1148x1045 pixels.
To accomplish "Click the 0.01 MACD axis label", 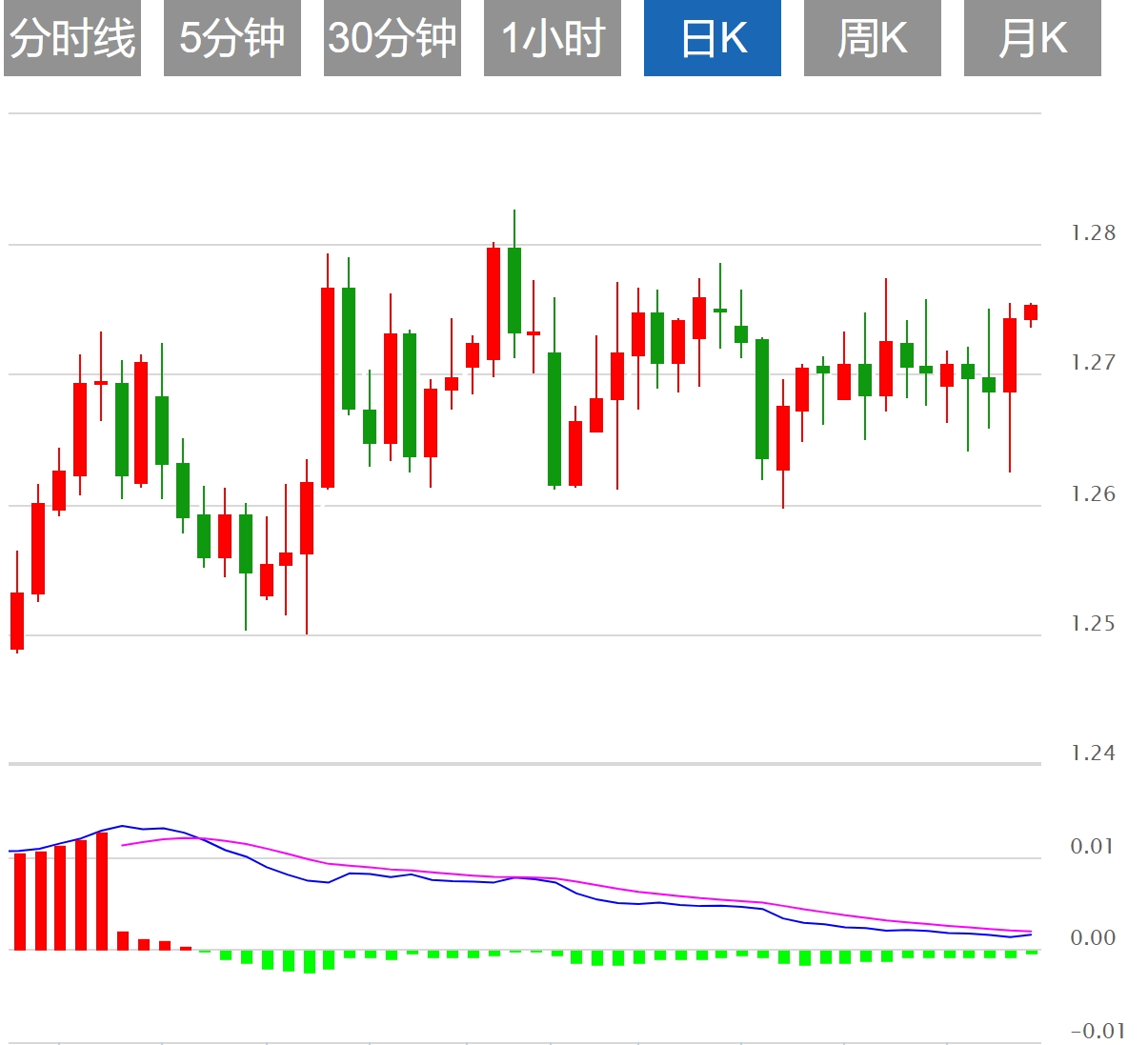I will (x=1092, y=847).
